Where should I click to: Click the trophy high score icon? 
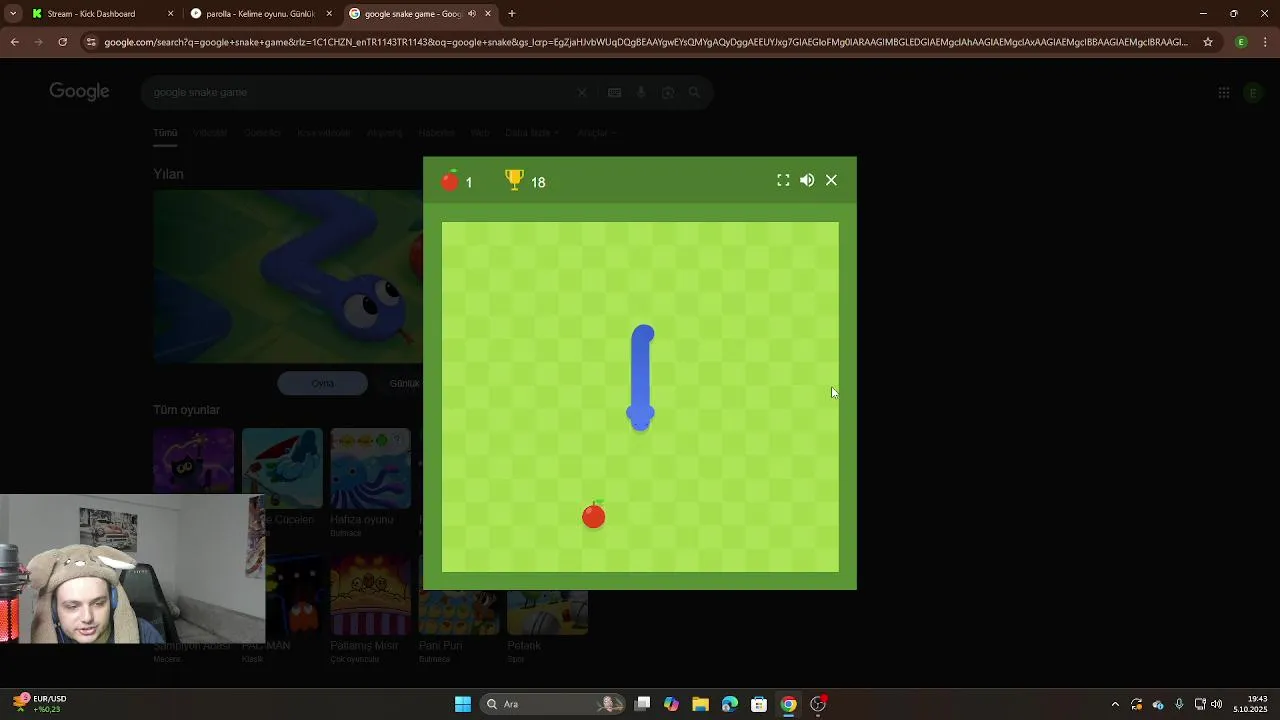[x=514, y=180]
